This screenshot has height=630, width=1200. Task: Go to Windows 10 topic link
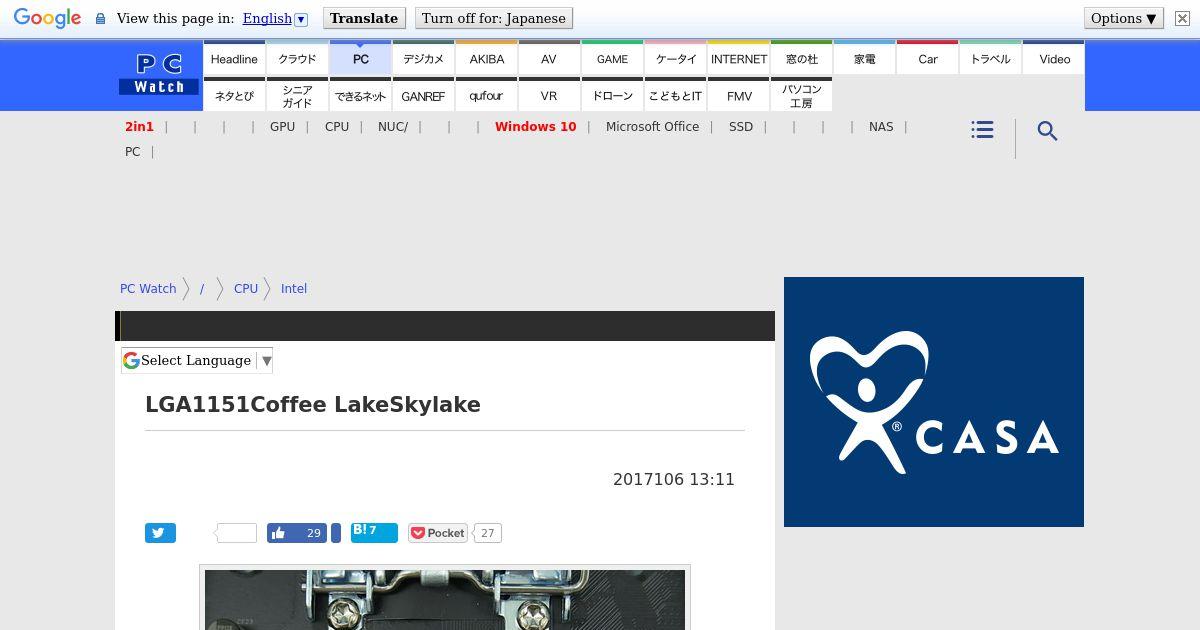click(535, 127)
